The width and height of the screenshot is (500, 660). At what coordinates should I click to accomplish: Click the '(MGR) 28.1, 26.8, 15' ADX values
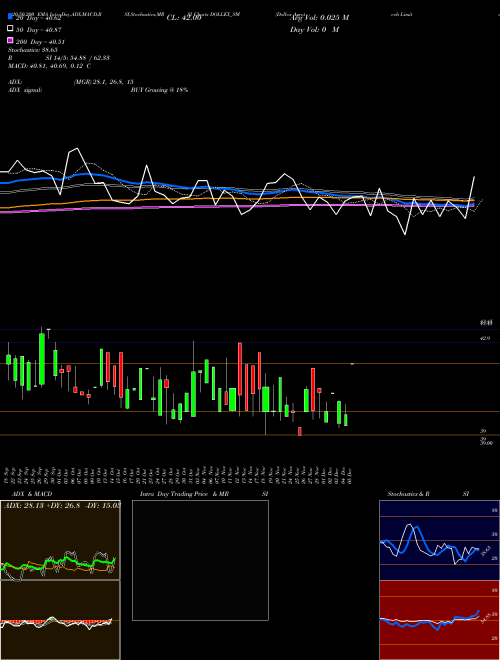[104, 82]
